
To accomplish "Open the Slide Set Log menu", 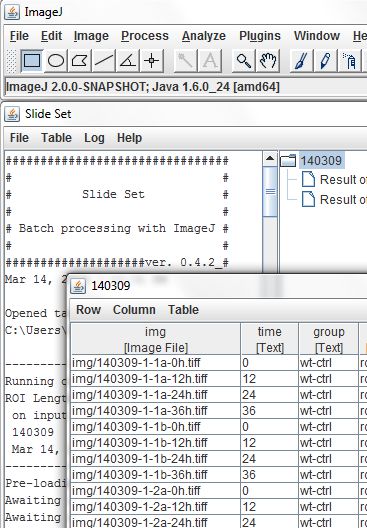I will [94, 138].
